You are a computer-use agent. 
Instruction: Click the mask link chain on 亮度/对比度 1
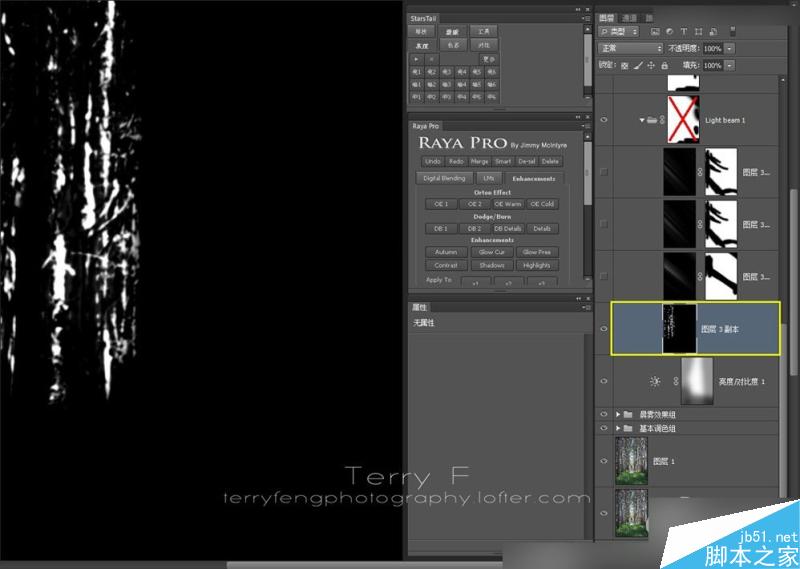[676, 381]
